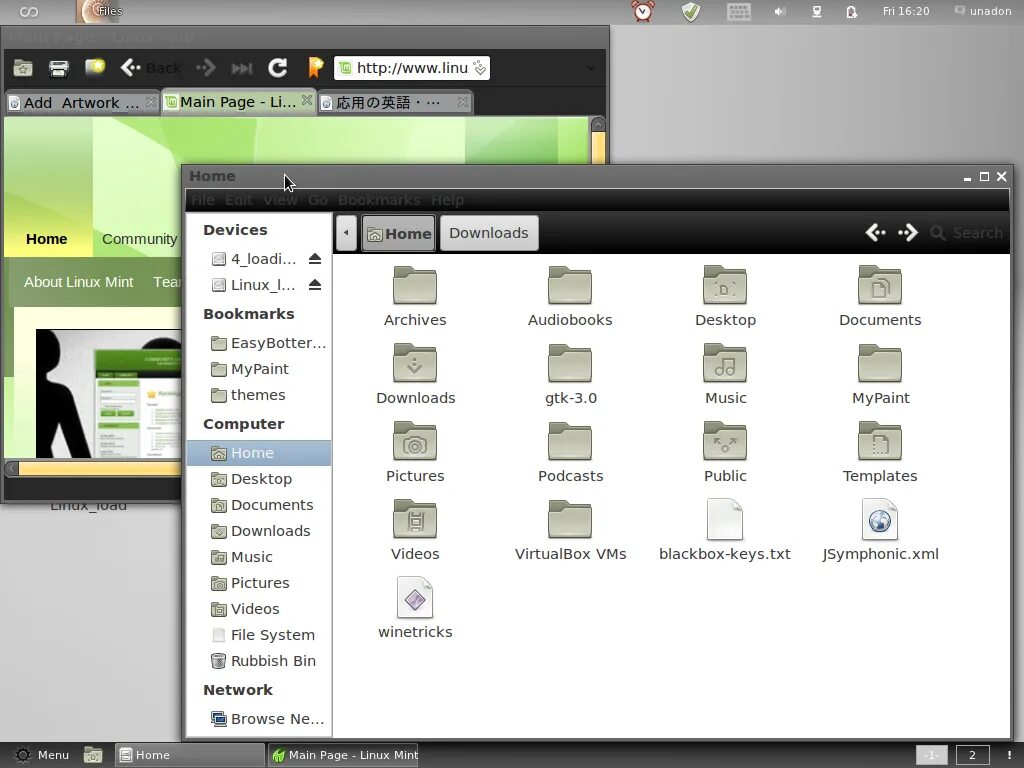The width and height of the screenshot is (1024, 768).
Task: Click the browser bookmark flag icon
Action: click(x=315, y=67)
